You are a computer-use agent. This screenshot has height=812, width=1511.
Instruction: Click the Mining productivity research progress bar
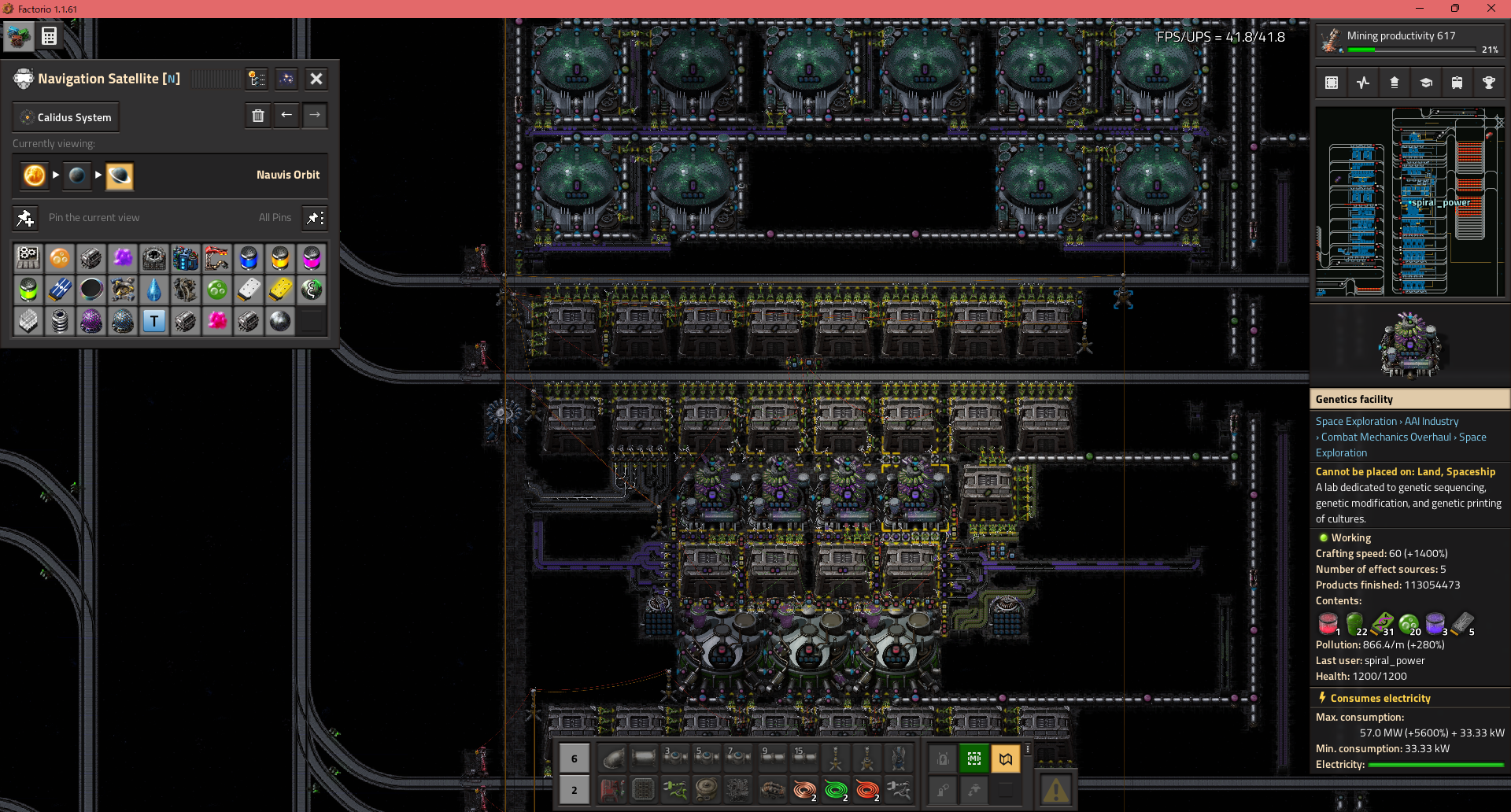[1411, 50]
